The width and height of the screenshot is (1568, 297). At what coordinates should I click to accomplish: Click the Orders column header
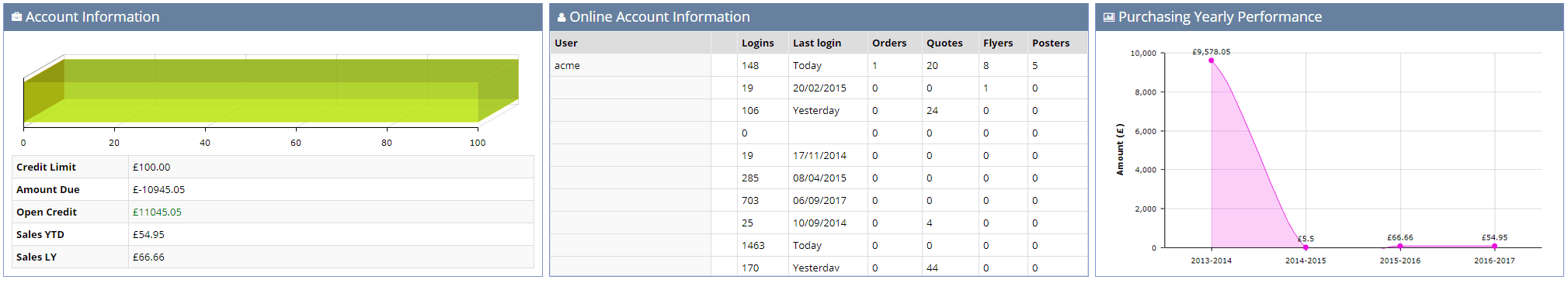[x=889, y=43]
